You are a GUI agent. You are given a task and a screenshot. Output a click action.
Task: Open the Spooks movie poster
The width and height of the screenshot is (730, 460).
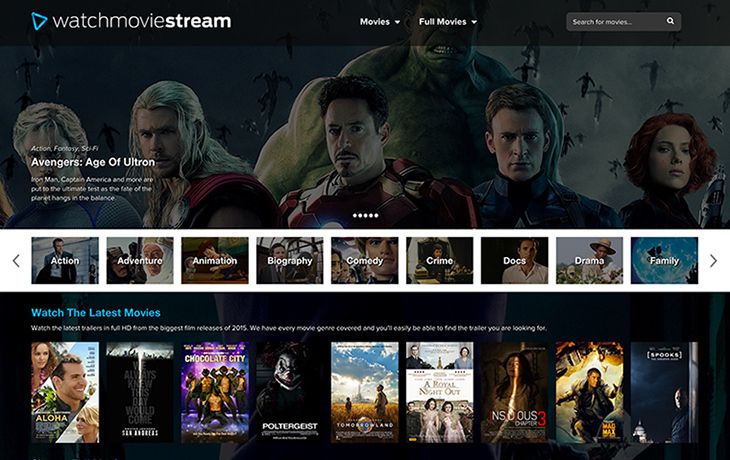664,392
